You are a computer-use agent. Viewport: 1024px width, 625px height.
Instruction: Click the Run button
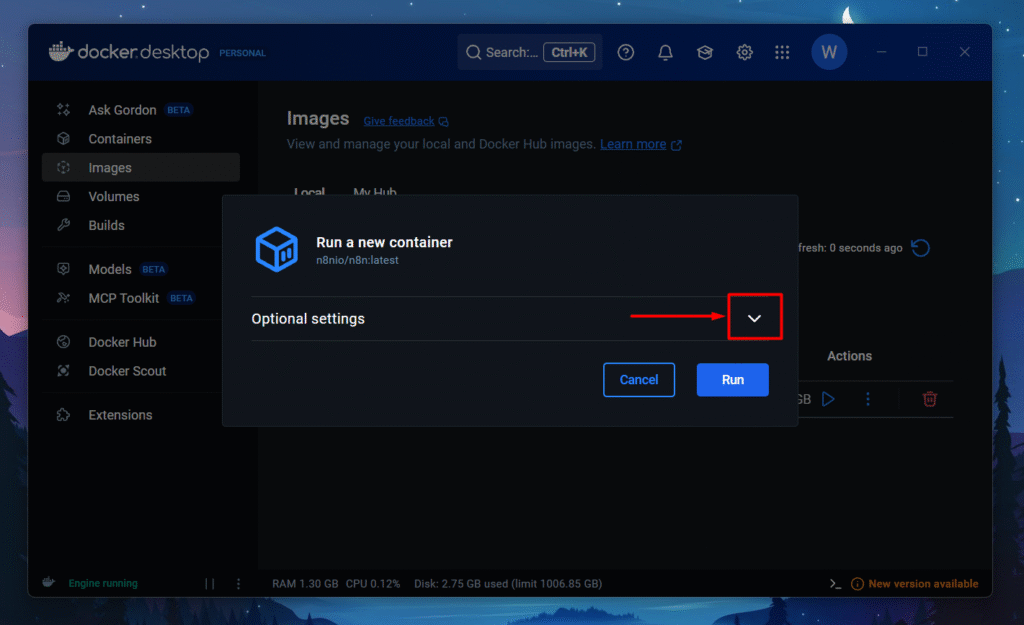[732, 380]
